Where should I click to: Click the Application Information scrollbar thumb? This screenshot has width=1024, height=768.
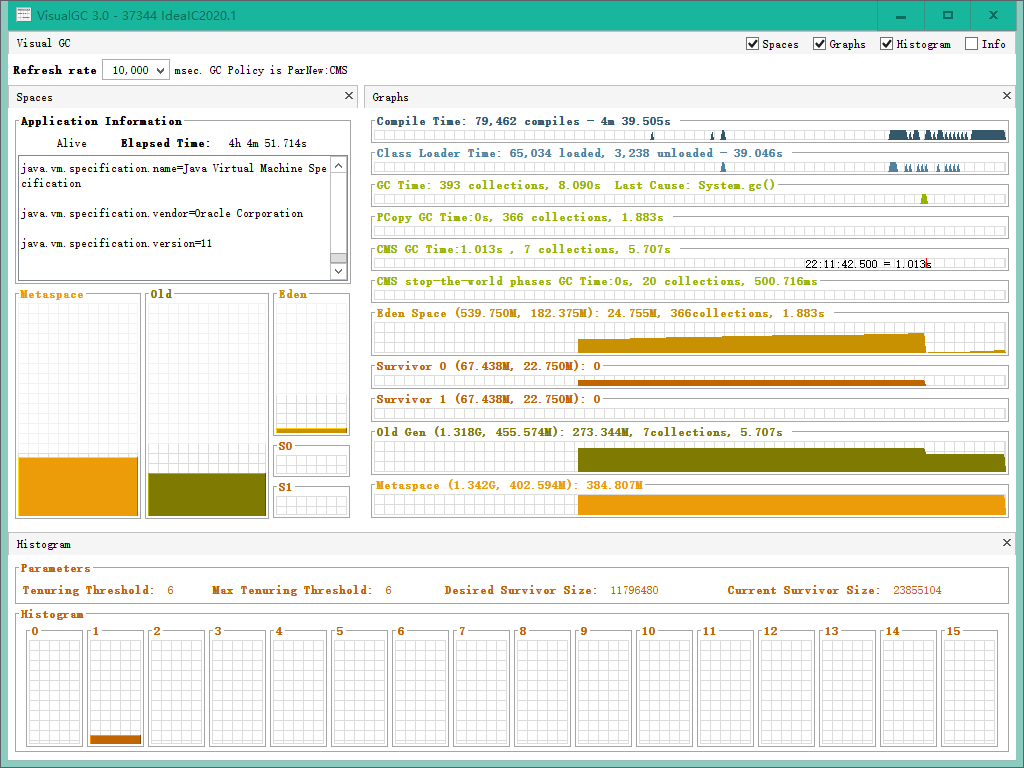click(x=338, y=258)
